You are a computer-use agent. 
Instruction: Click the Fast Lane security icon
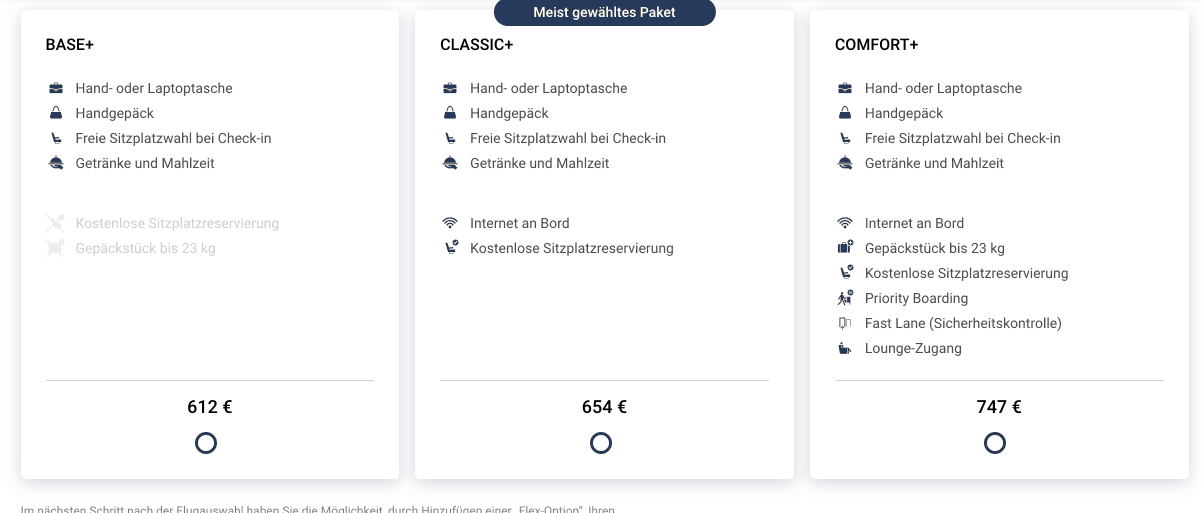(x=845, y=323)
